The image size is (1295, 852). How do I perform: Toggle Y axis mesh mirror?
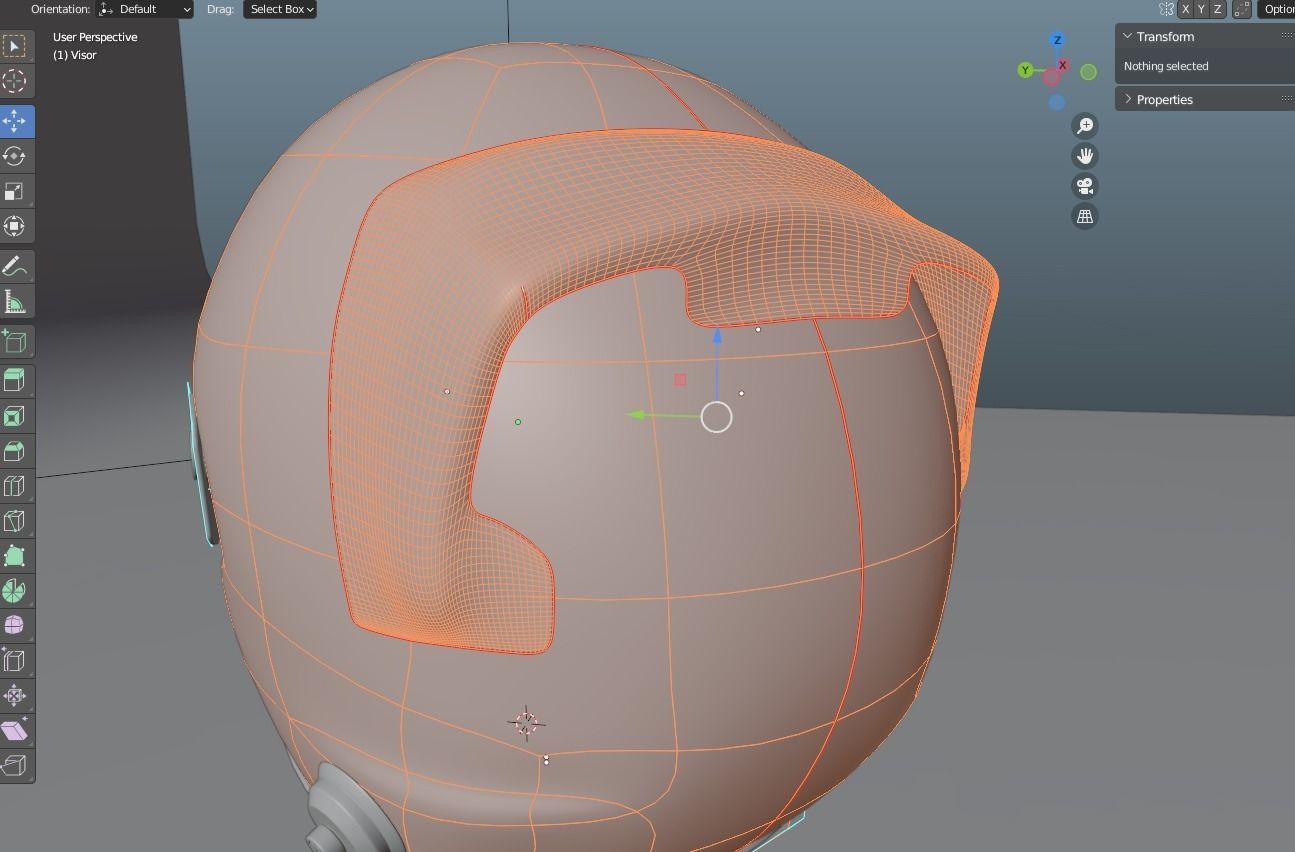(x=1201, y=9)
